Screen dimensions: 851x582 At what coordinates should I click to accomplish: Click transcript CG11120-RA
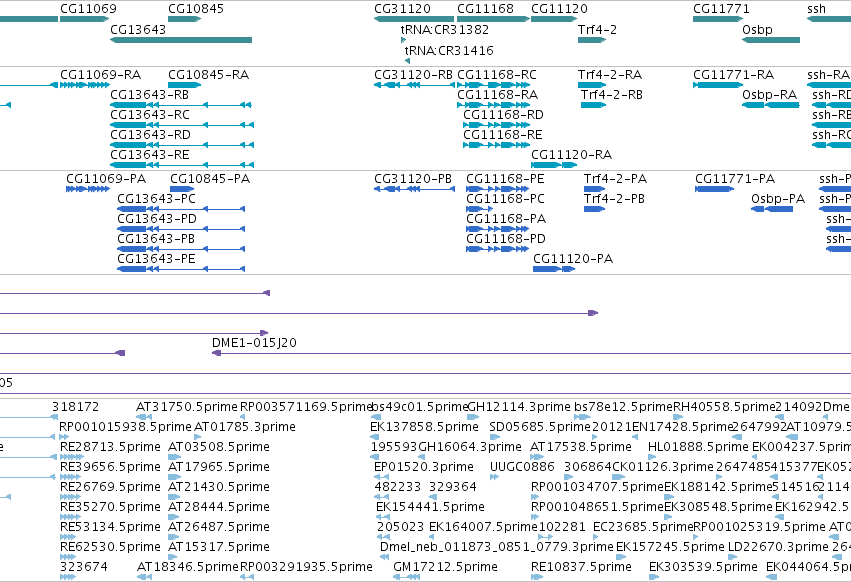click(x=571, y=155)
